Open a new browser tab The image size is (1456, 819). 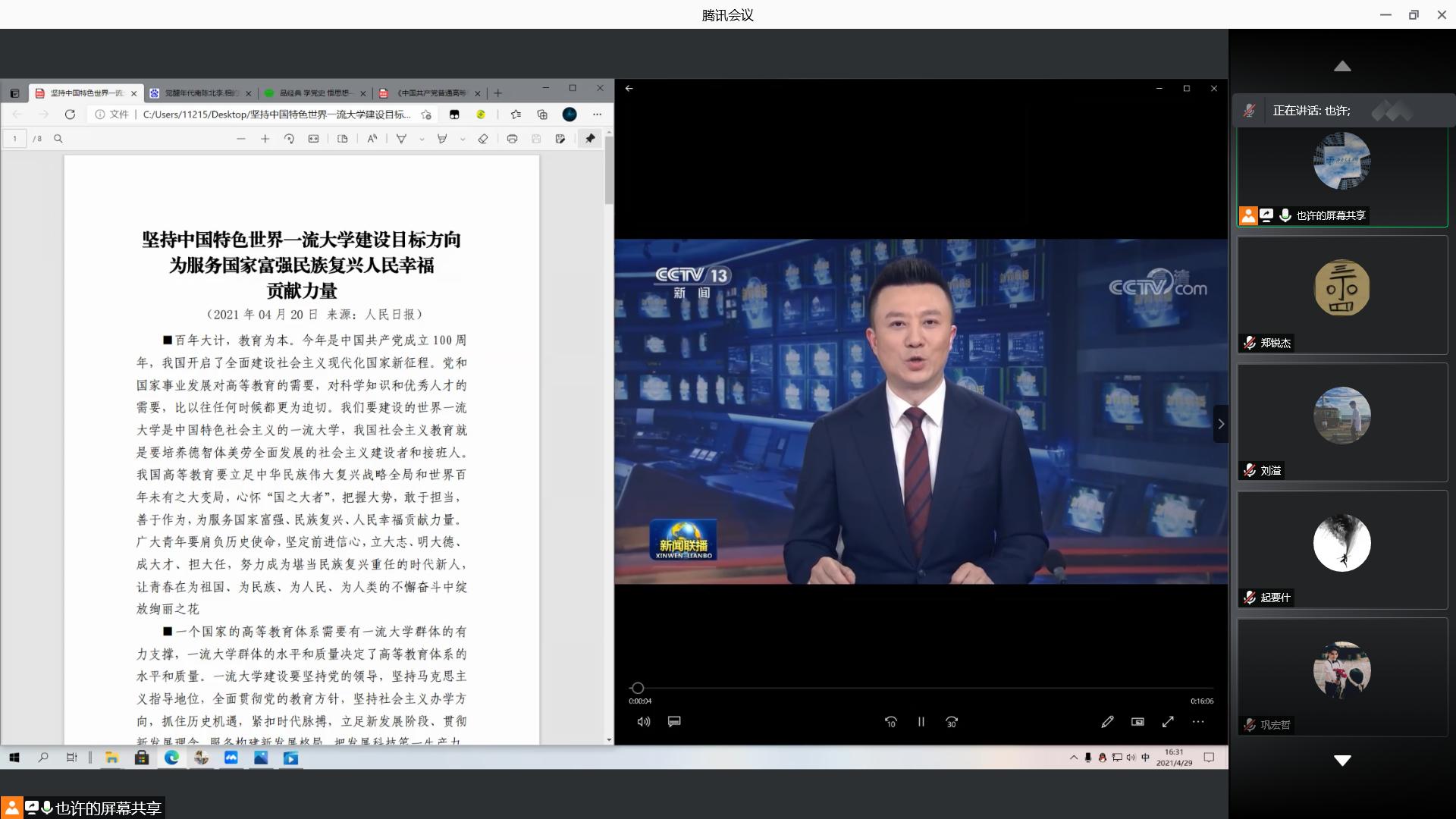pyautogui.click(x=498, y=93)
